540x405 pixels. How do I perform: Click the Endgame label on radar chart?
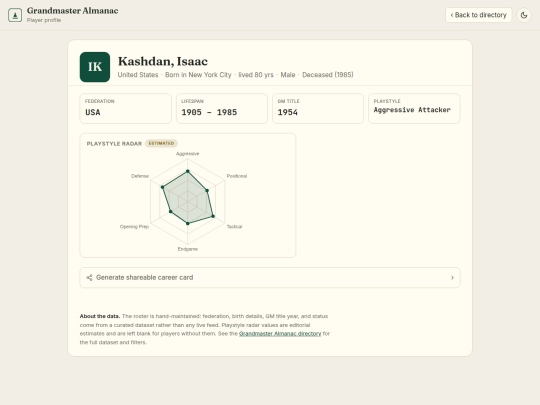coord(188,249)
